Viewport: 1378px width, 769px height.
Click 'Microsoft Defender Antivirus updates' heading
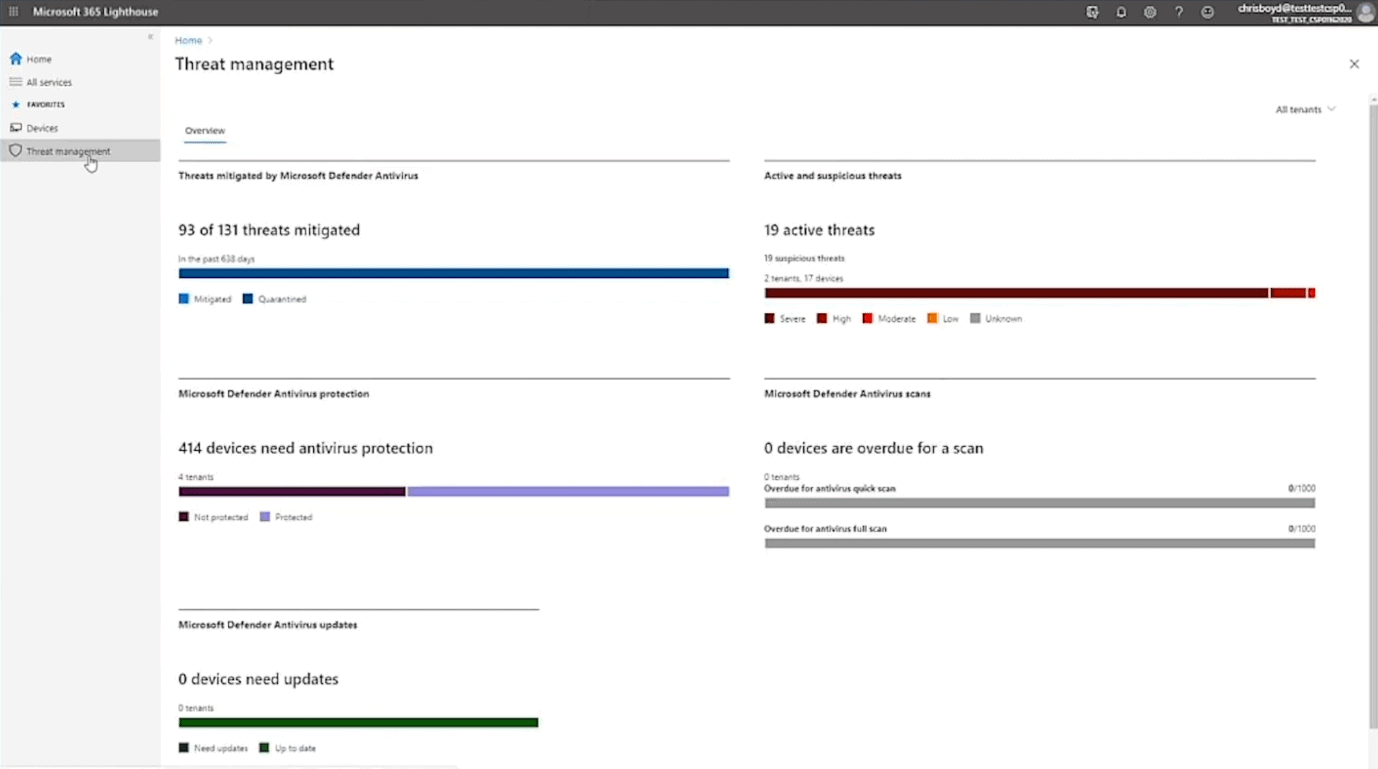(x=268, y=625)
